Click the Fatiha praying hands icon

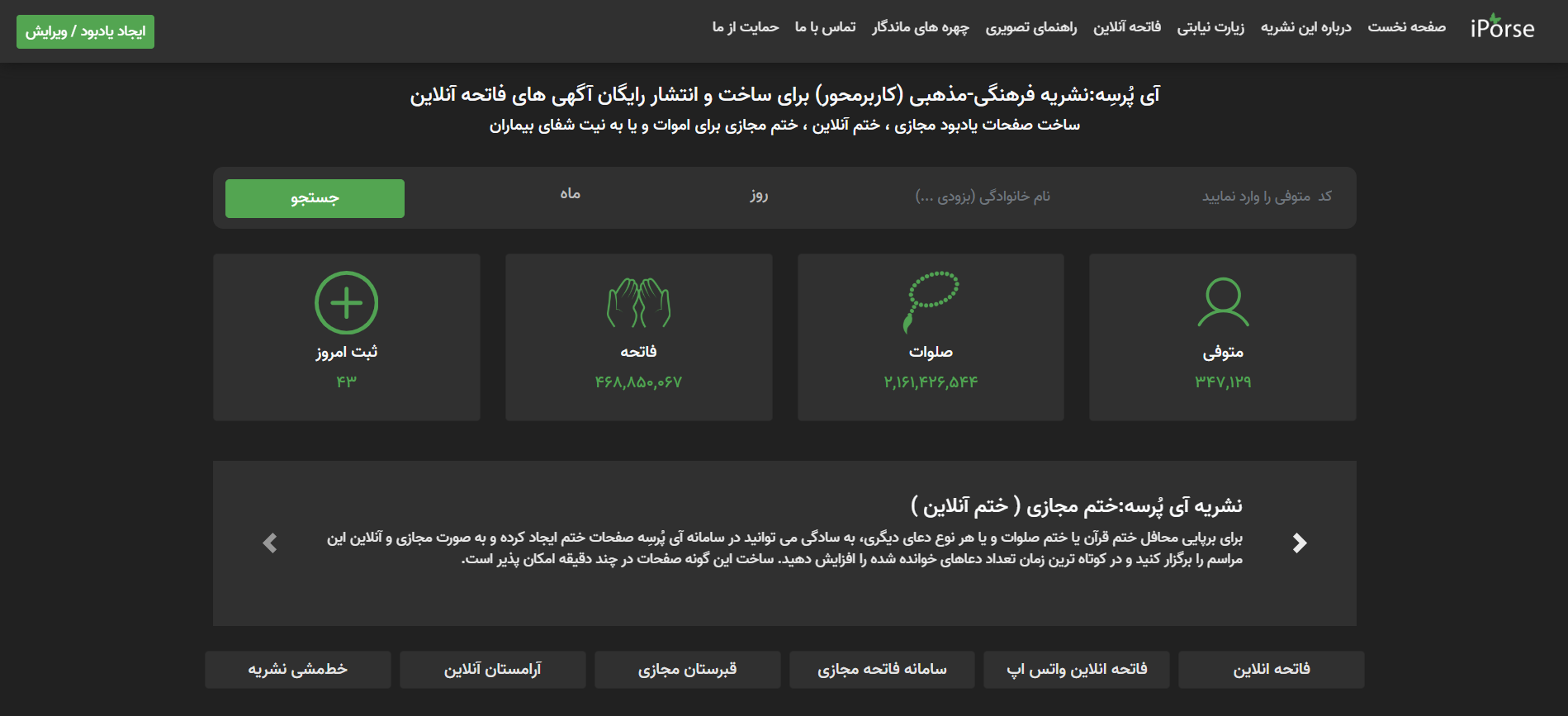[x=638, y=302]
